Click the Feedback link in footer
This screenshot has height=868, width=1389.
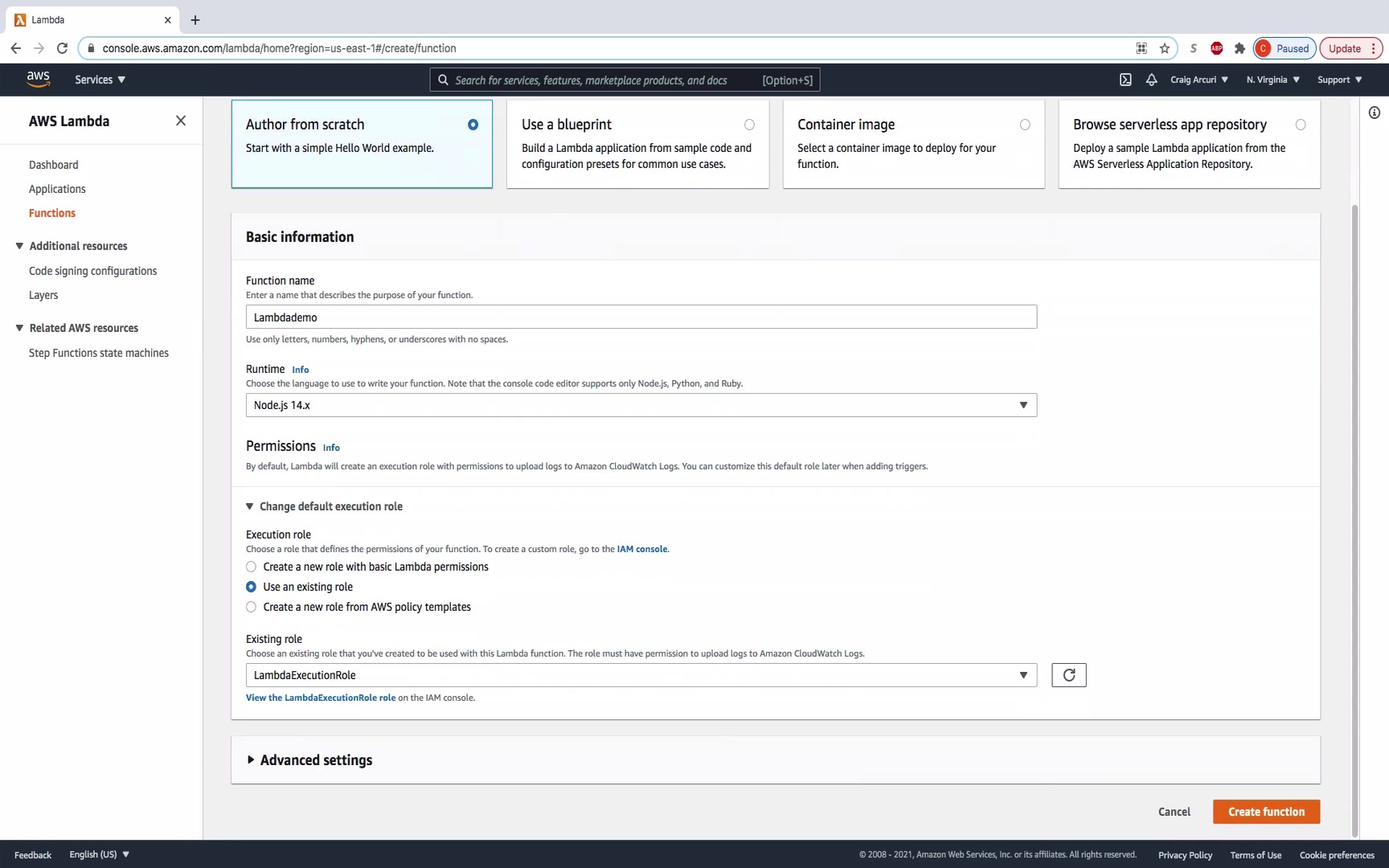(x=33, y=855)
